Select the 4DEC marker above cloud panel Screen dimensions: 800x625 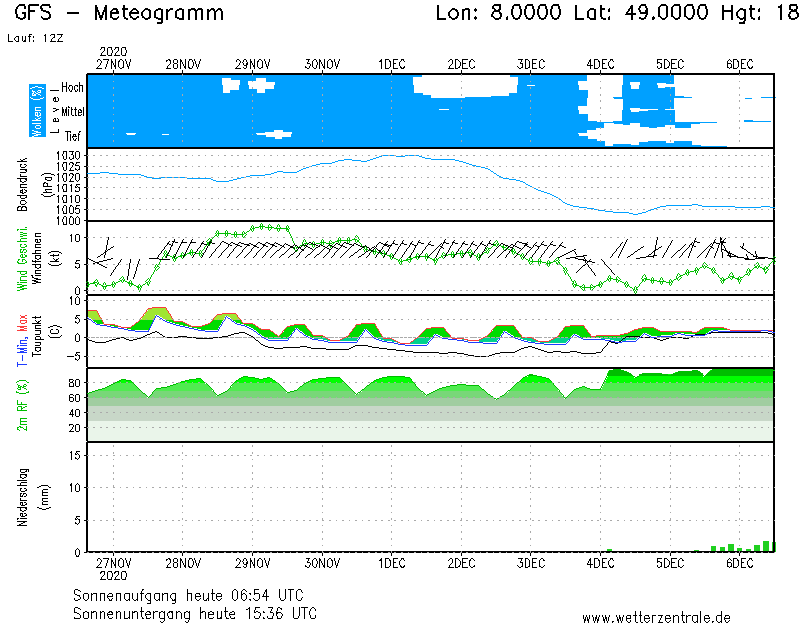pyautogui.click(x=600, y=64)
